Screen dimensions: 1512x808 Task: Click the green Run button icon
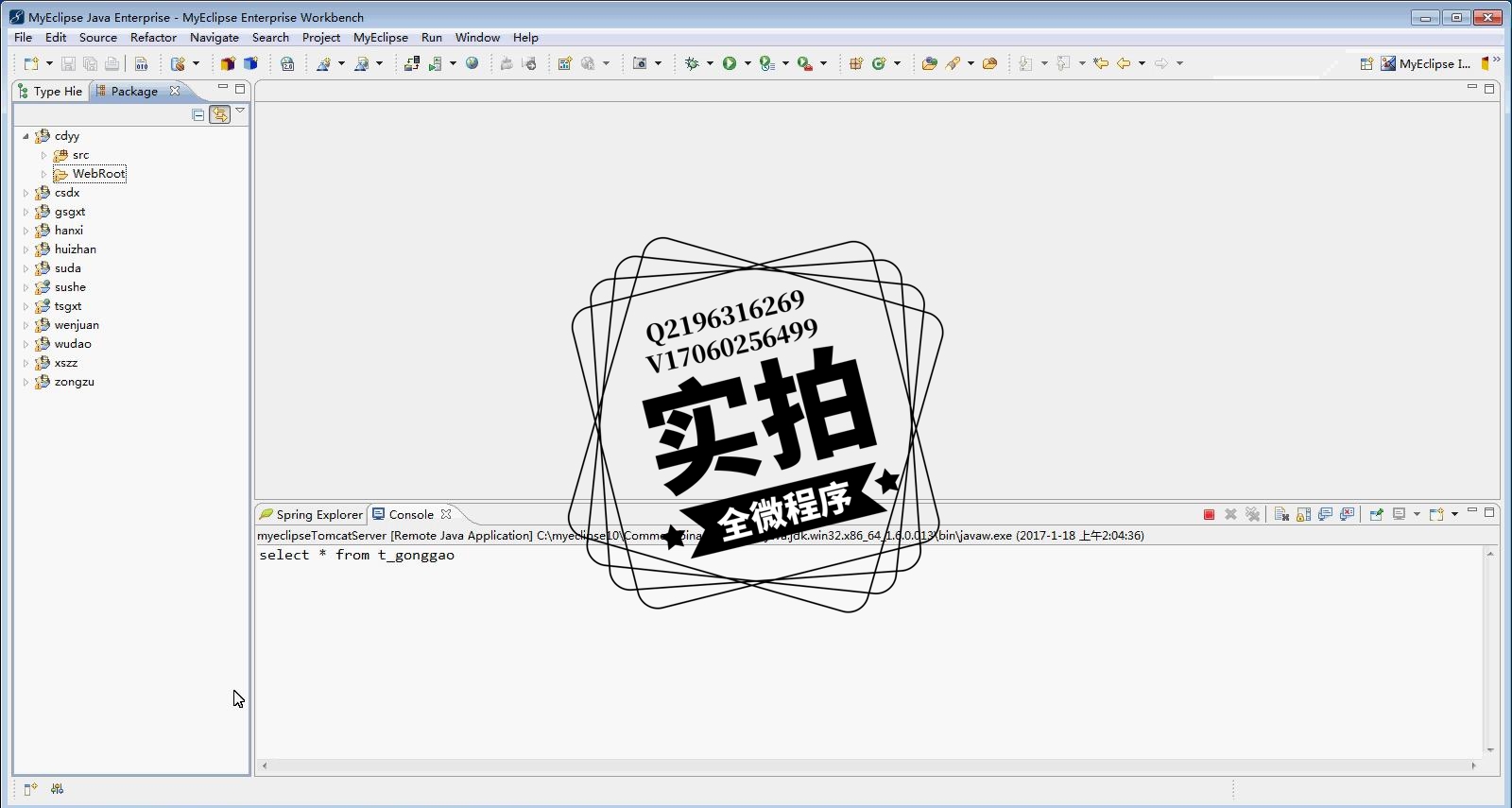[x=730, y=63]
